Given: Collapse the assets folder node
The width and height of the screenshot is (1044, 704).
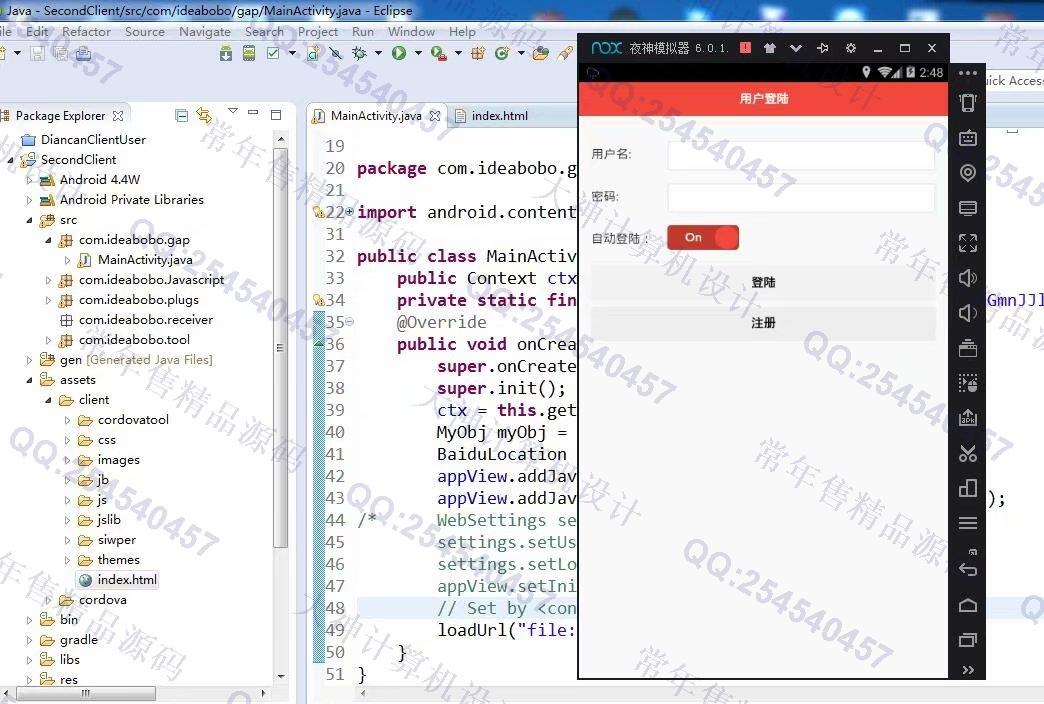Looking at the screenshot, I should pos(29,380).
